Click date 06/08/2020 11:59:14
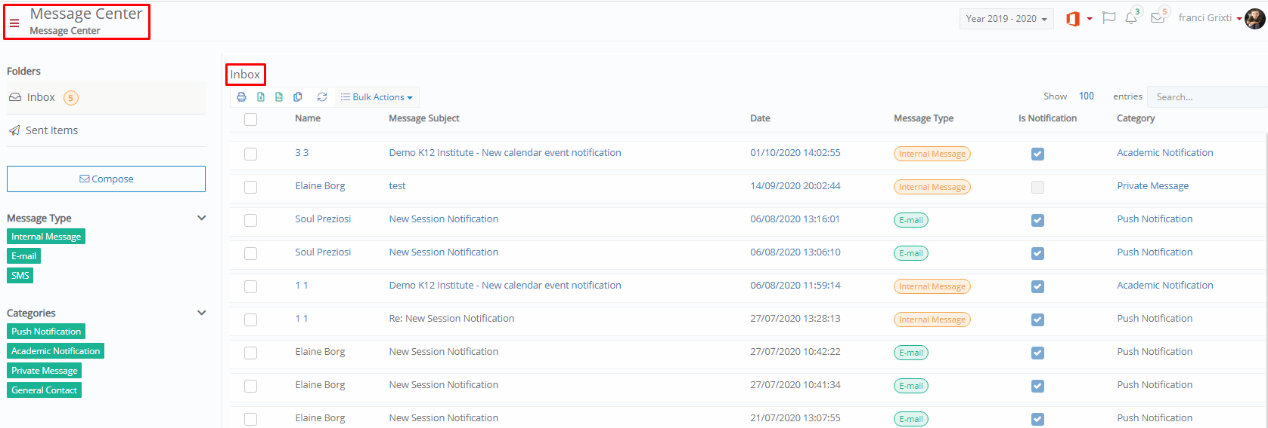The height and width of the screenshot is (428, 1268). click(x=795, y=285)
